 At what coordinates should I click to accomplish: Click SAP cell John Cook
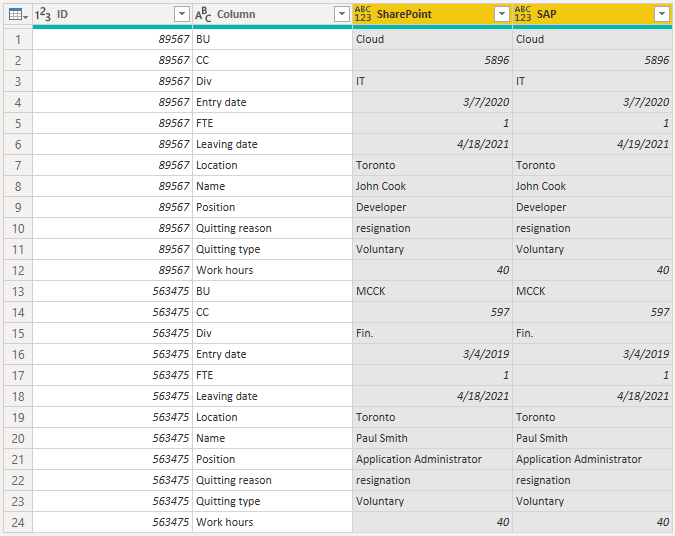click(x=592, y=186)
